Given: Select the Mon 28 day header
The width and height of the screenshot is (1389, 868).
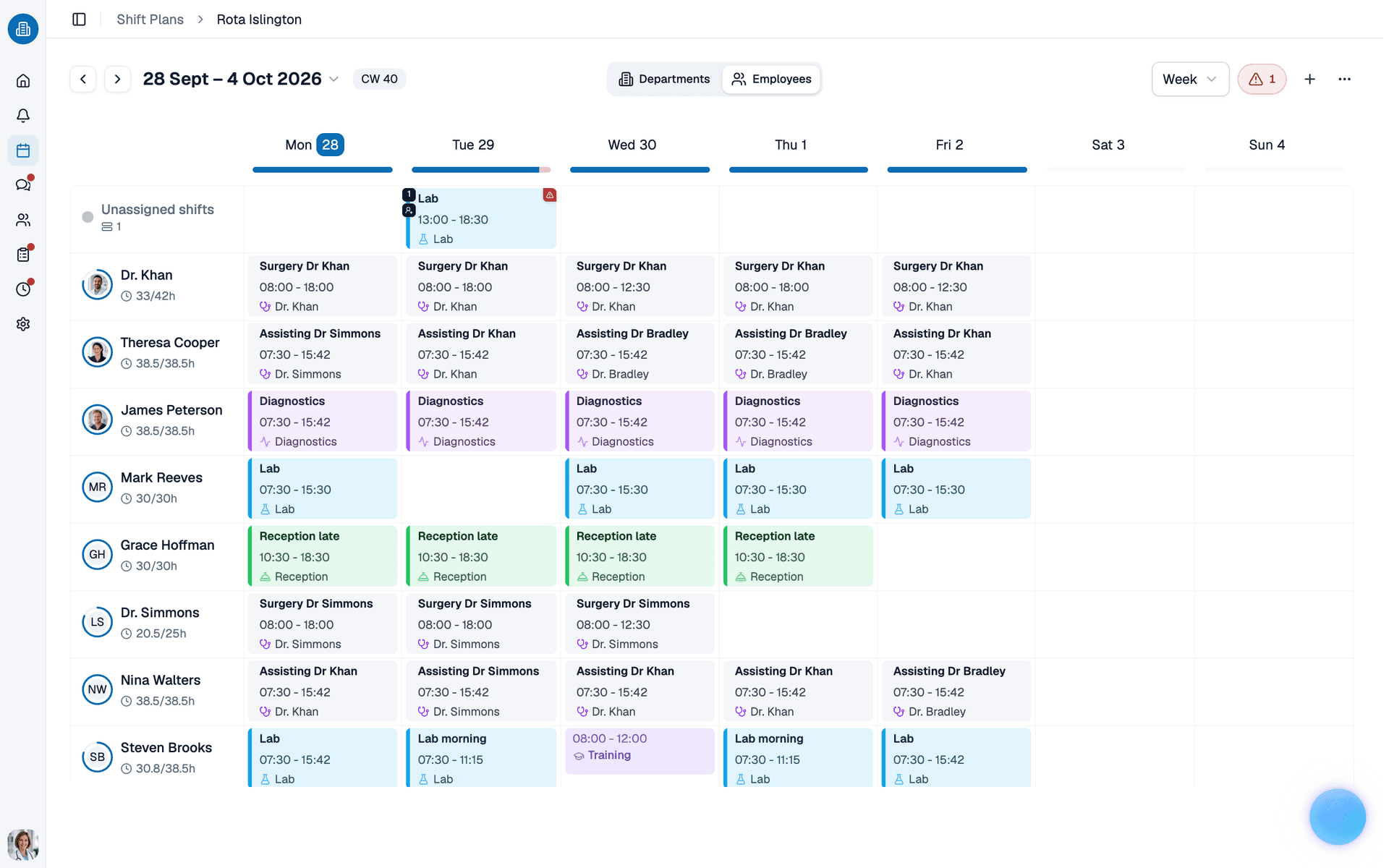Looking at the screenshot, I should [x=315, y=145].
